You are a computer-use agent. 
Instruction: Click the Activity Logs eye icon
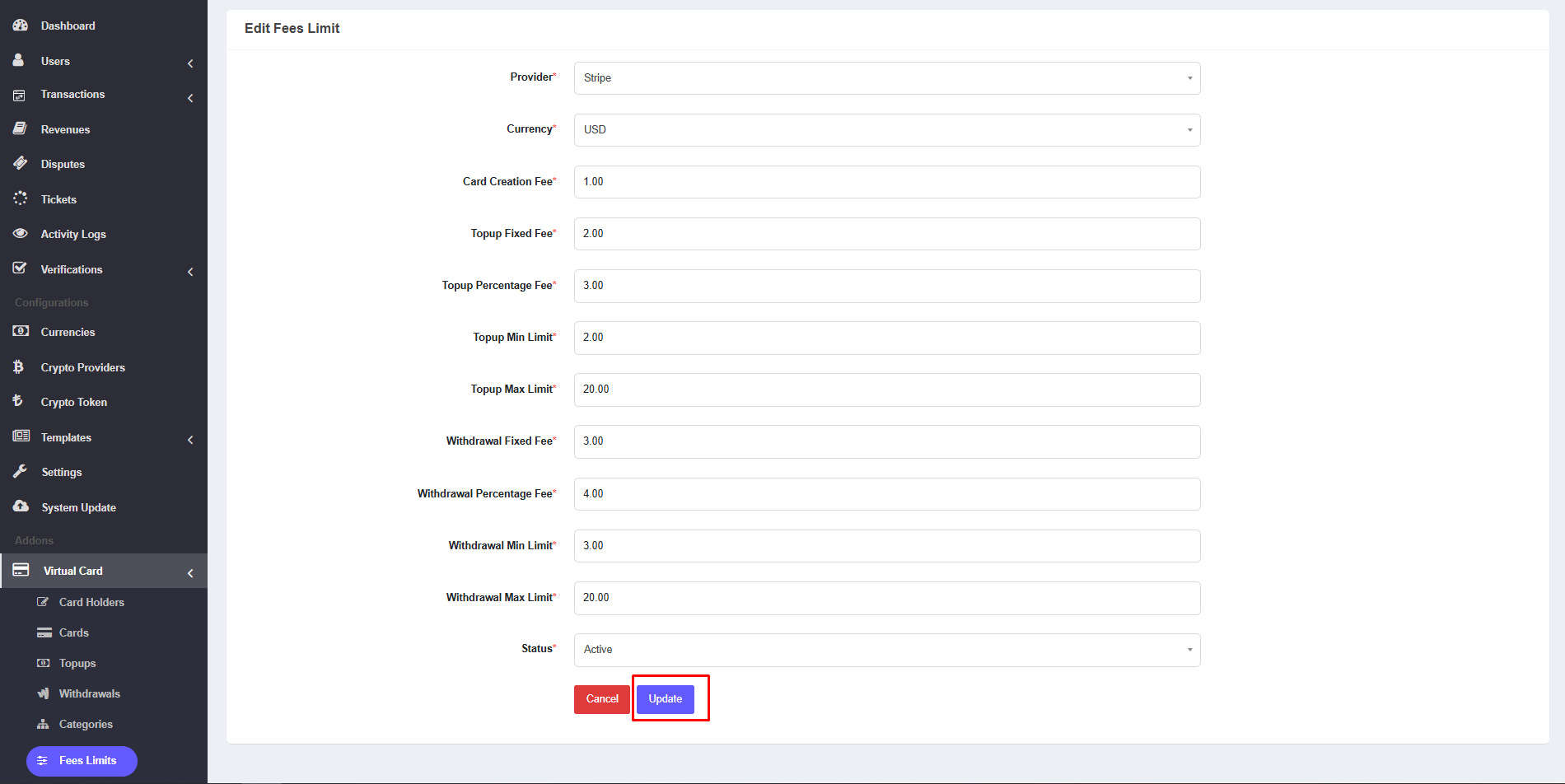pos(21,234)
